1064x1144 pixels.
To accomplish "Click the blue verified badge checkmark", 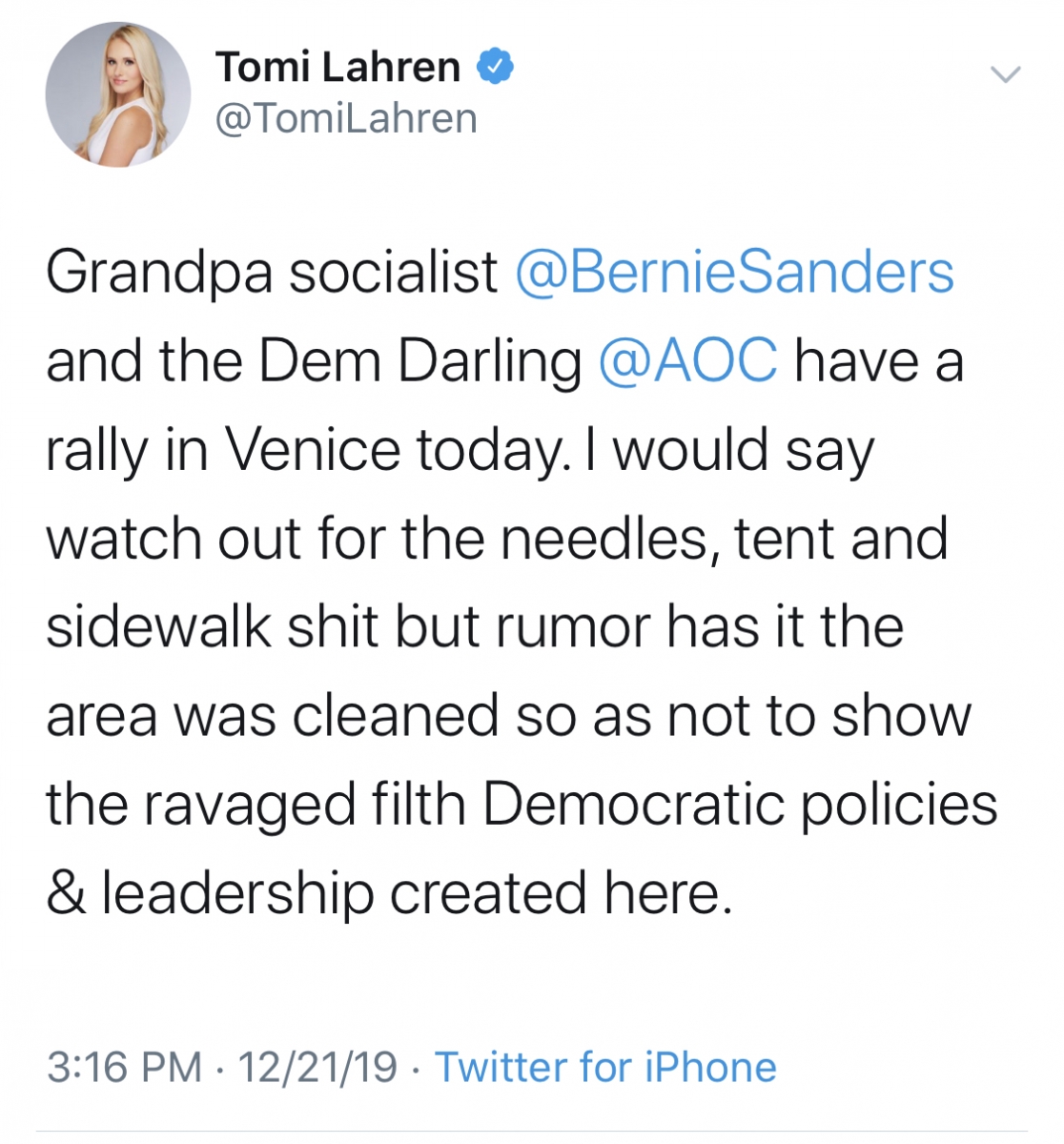I will click(x=495, y=66).
